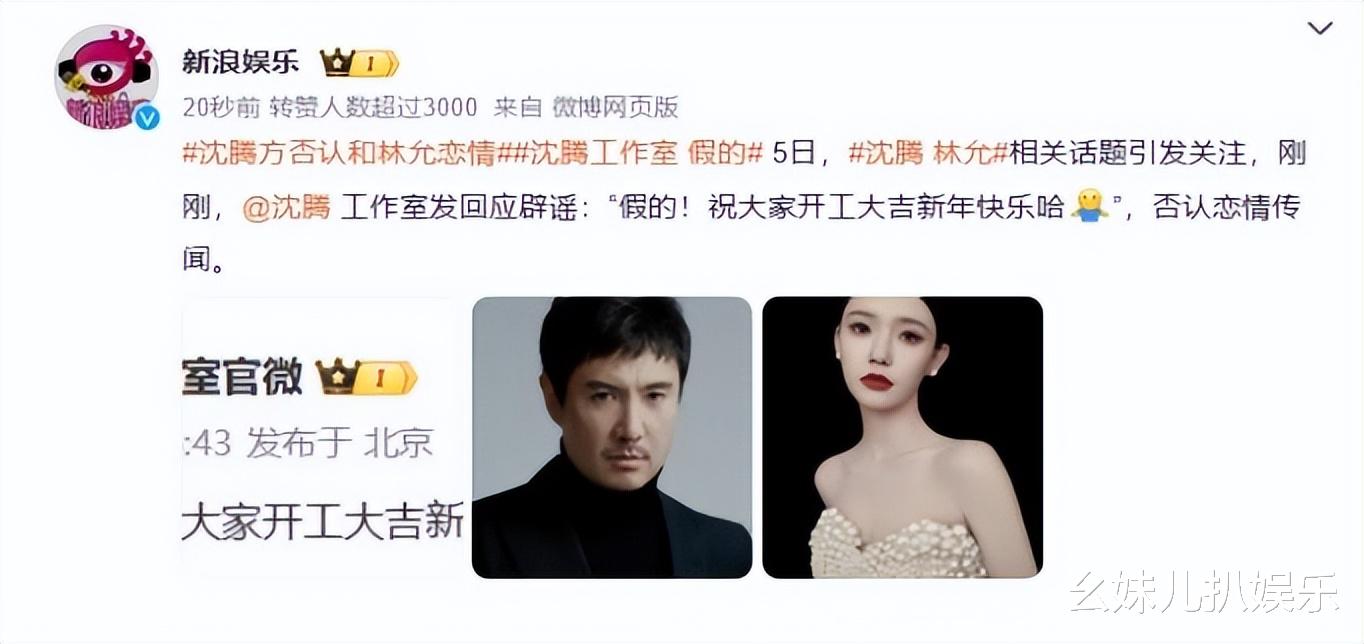Expand the post options chevron
1364x644 pixels.
pyautogui.click(x=1320, y=28)
